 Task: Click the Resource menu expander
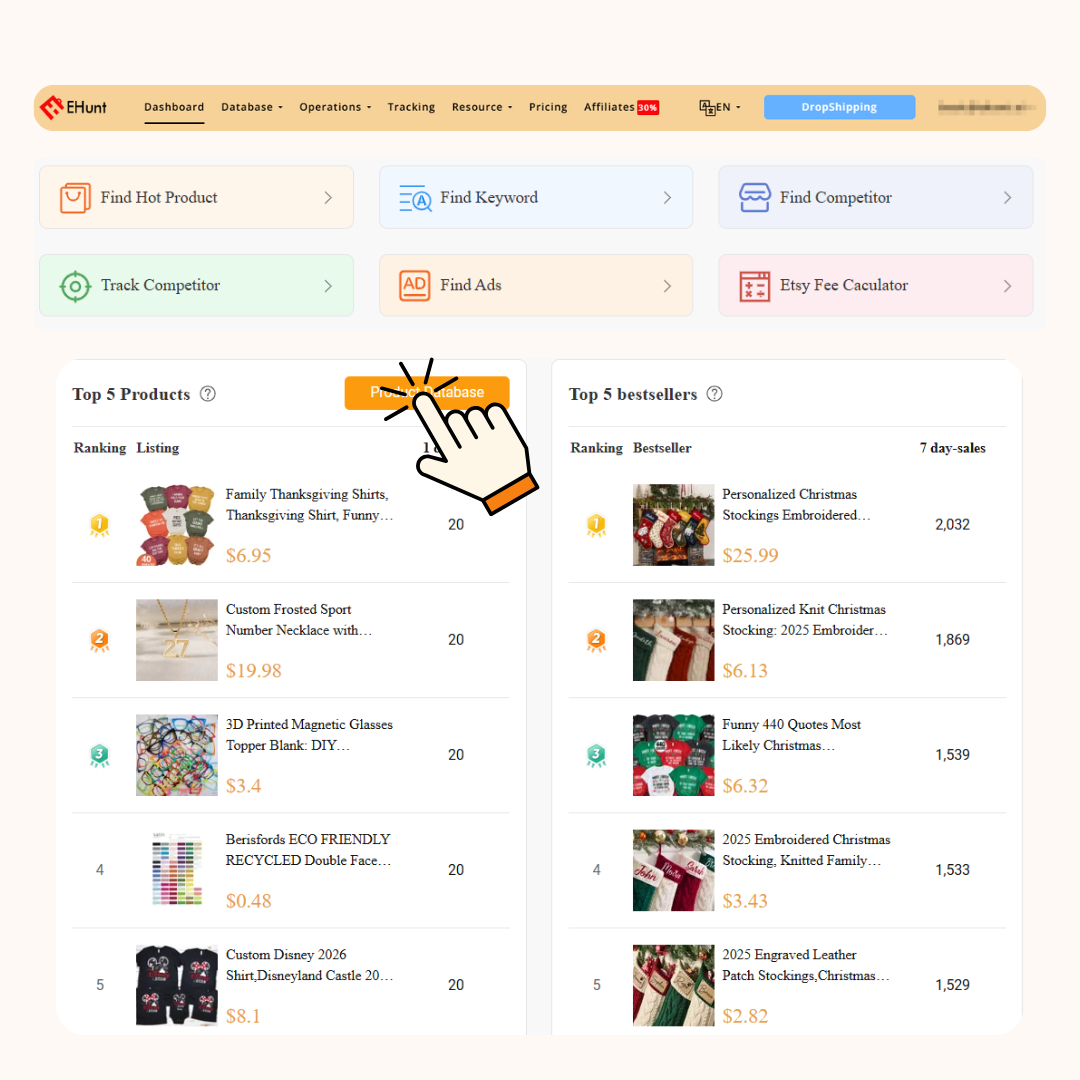(x=481, y=106)
